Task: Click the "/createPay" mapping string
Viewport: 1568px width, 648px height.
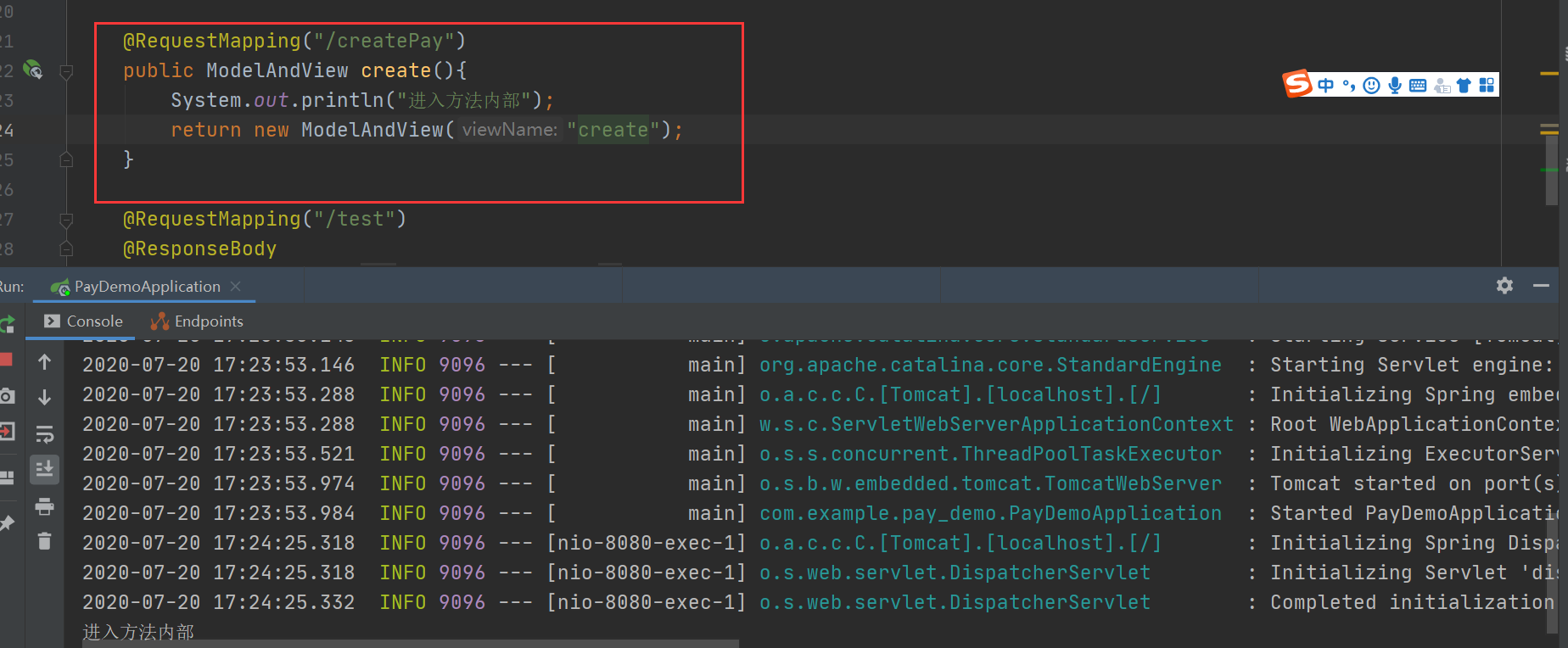Action: click(x=384, y=41)
